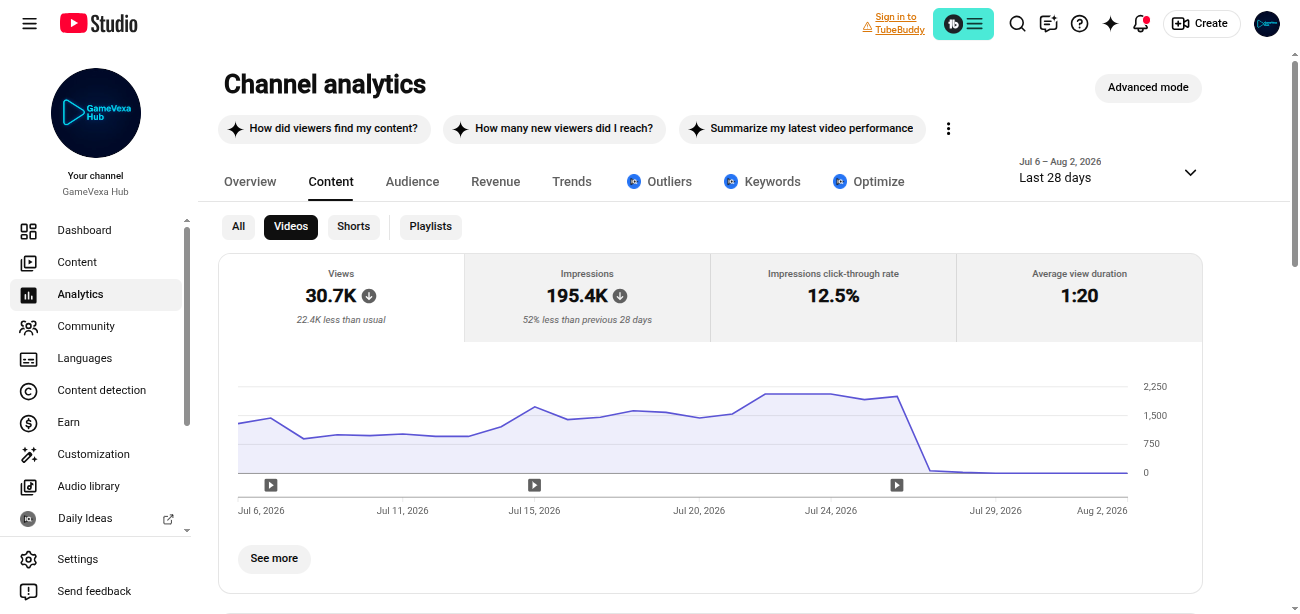The width and height of the screenshot is (1300, 614).
Task: Click the Send feedback icon
Action: (29, 592)
